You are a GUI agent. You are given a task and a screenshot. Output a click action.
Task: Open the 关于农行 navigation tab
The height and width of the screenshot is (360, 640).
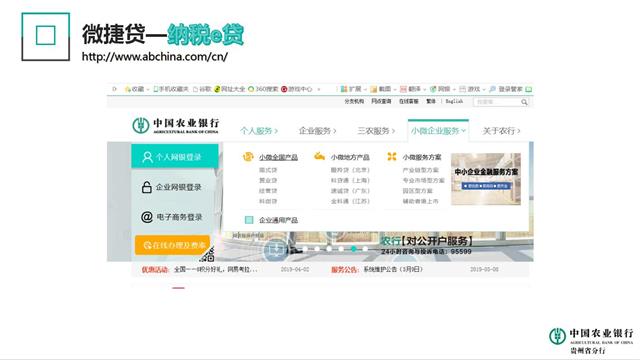coord(501,131)
